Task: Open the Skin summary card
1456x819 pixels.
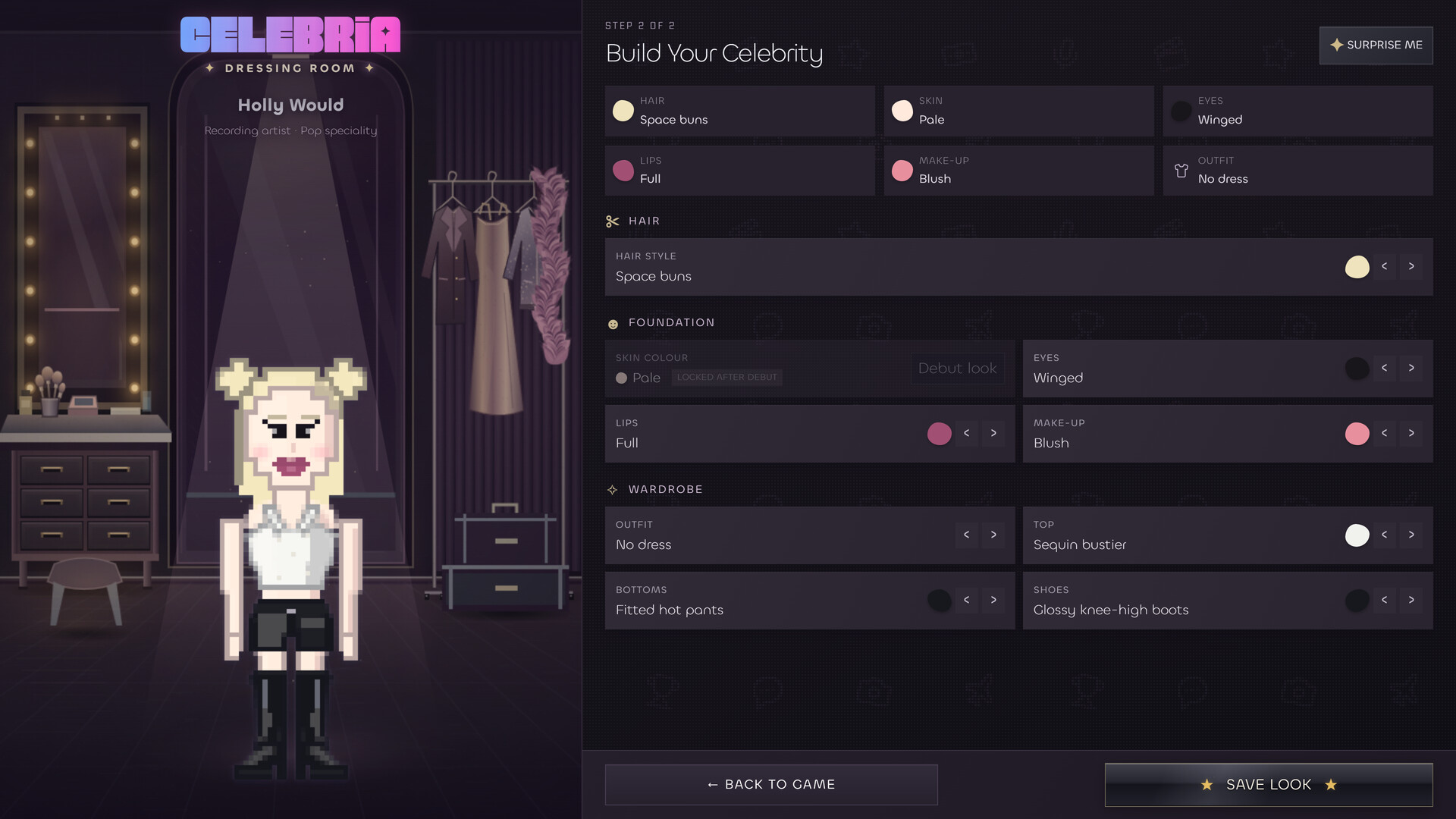Action: 1018,111
